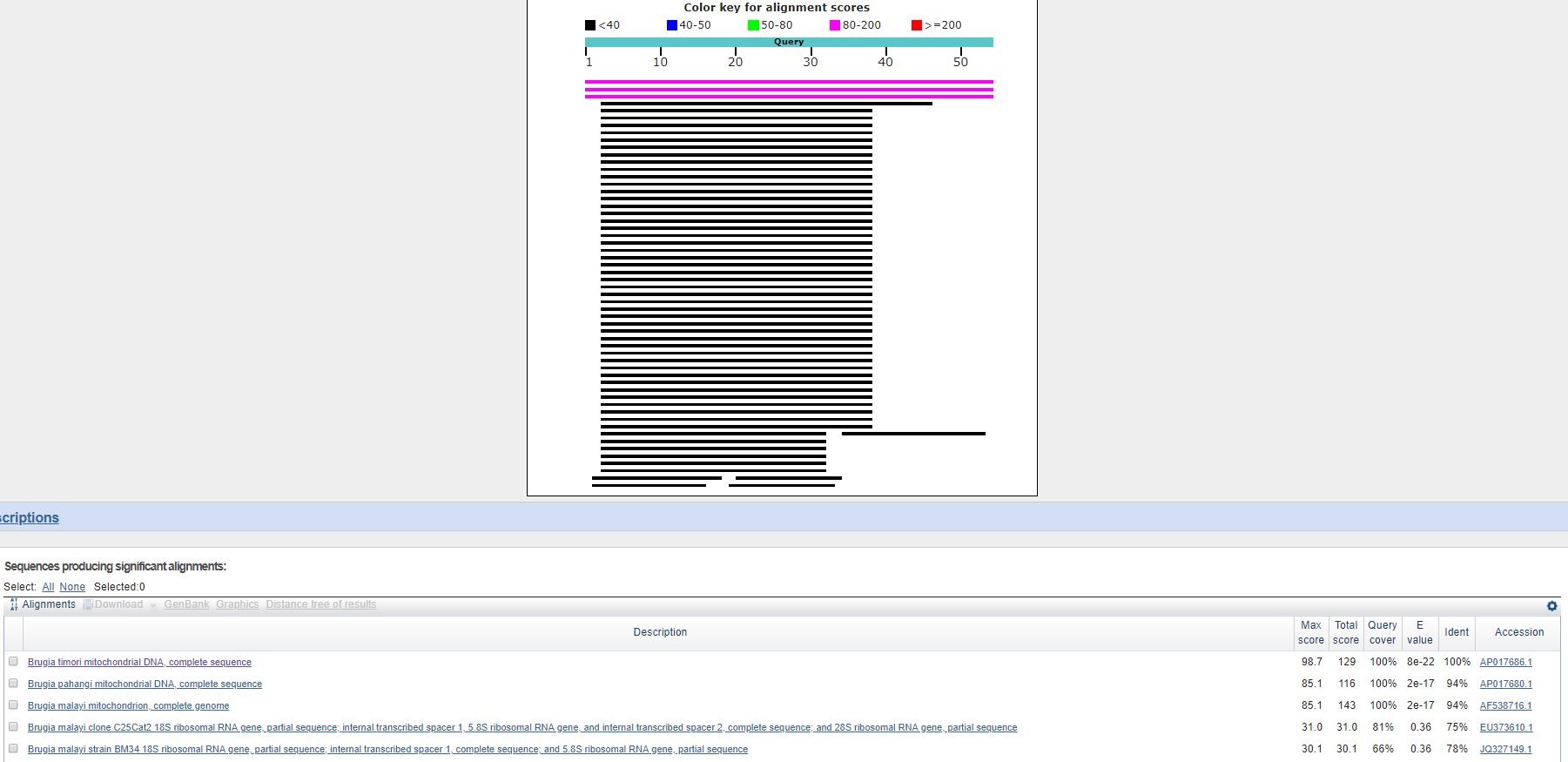Viewport: 1568px width, 762px height.
Task: Expand the Download dropdown arrow
Action: 153,605
